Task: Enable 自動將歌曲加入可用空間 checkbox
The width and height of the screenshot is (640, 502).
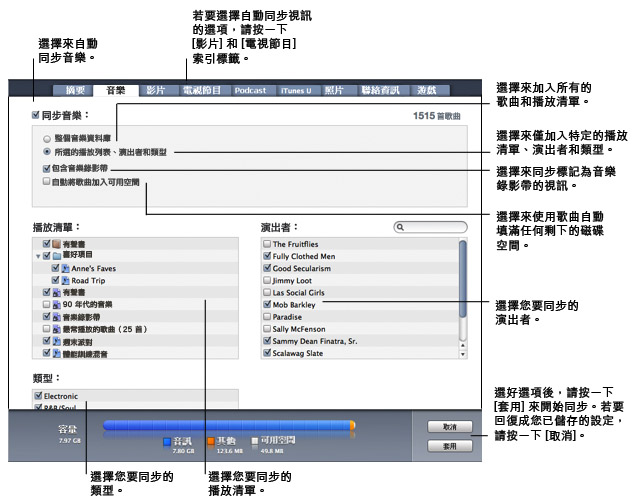Action: (47, 181)
